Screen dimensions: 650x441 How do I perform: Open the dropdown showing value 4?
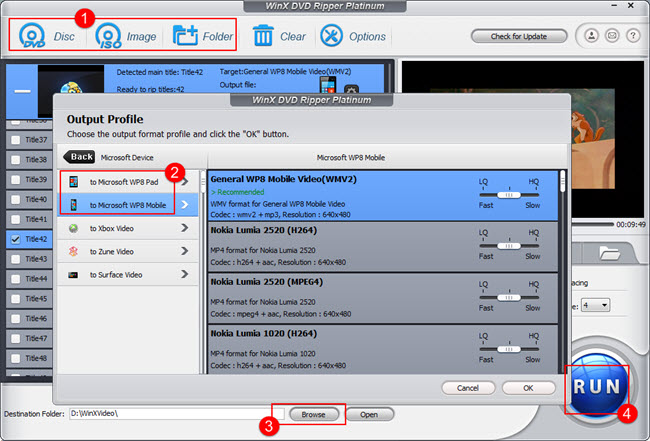tap(595, 305)
